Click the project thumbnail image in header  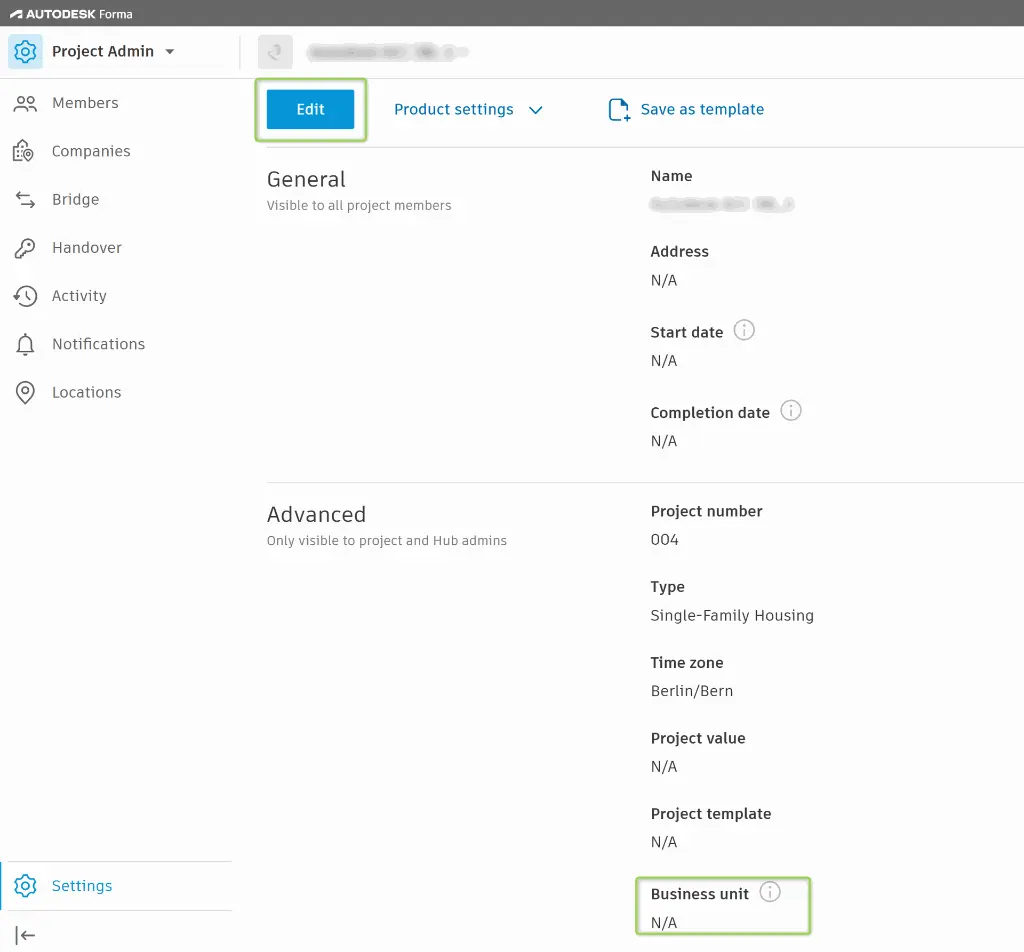(x=275, y=52)
